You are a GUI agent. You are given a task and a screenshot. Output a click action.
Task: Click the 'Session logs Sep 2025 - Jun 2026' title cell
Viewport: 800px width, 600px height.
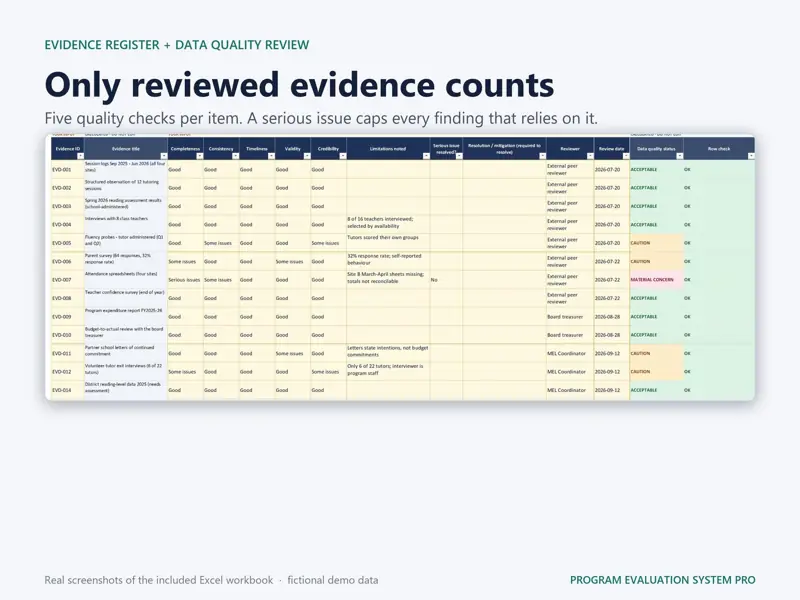126,169
